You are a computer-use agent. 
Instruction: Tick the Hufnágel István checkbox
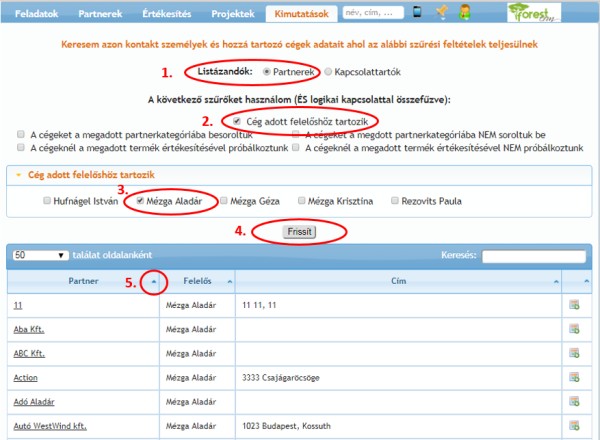point(47,201)
